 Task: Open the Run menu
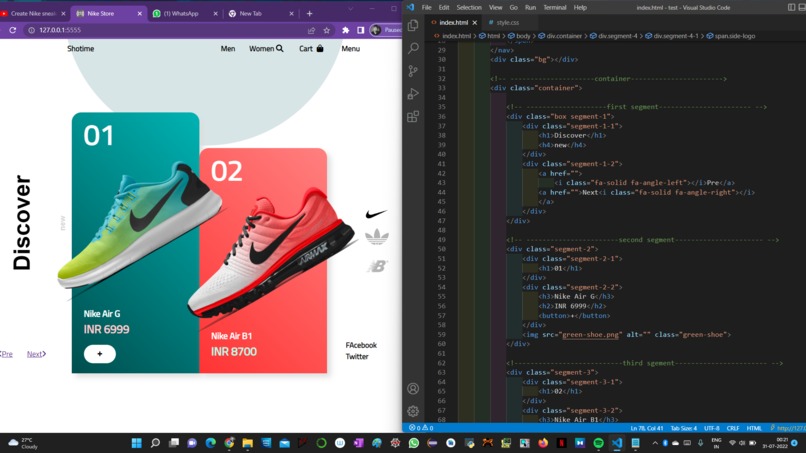click(530, 7)
